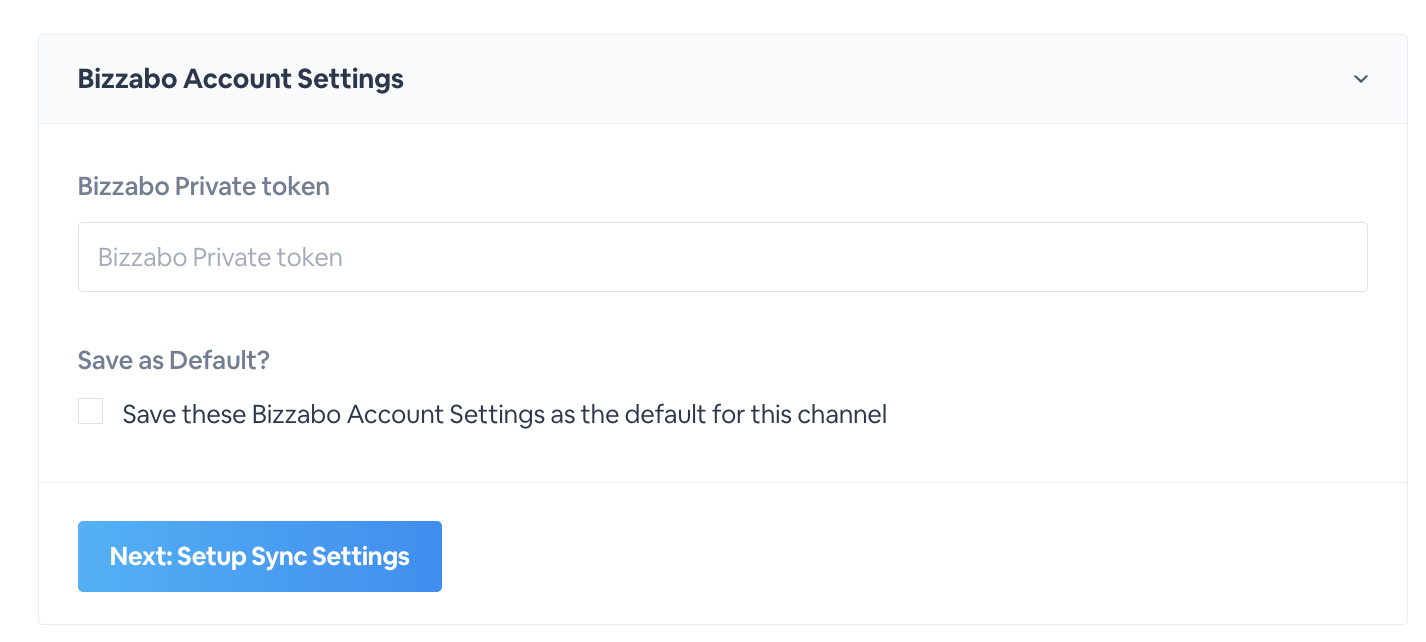The height and width of the screenshot is (642, 1426).
Task: Proceed to Setup Sync Settings step
Action: [260, 556]
